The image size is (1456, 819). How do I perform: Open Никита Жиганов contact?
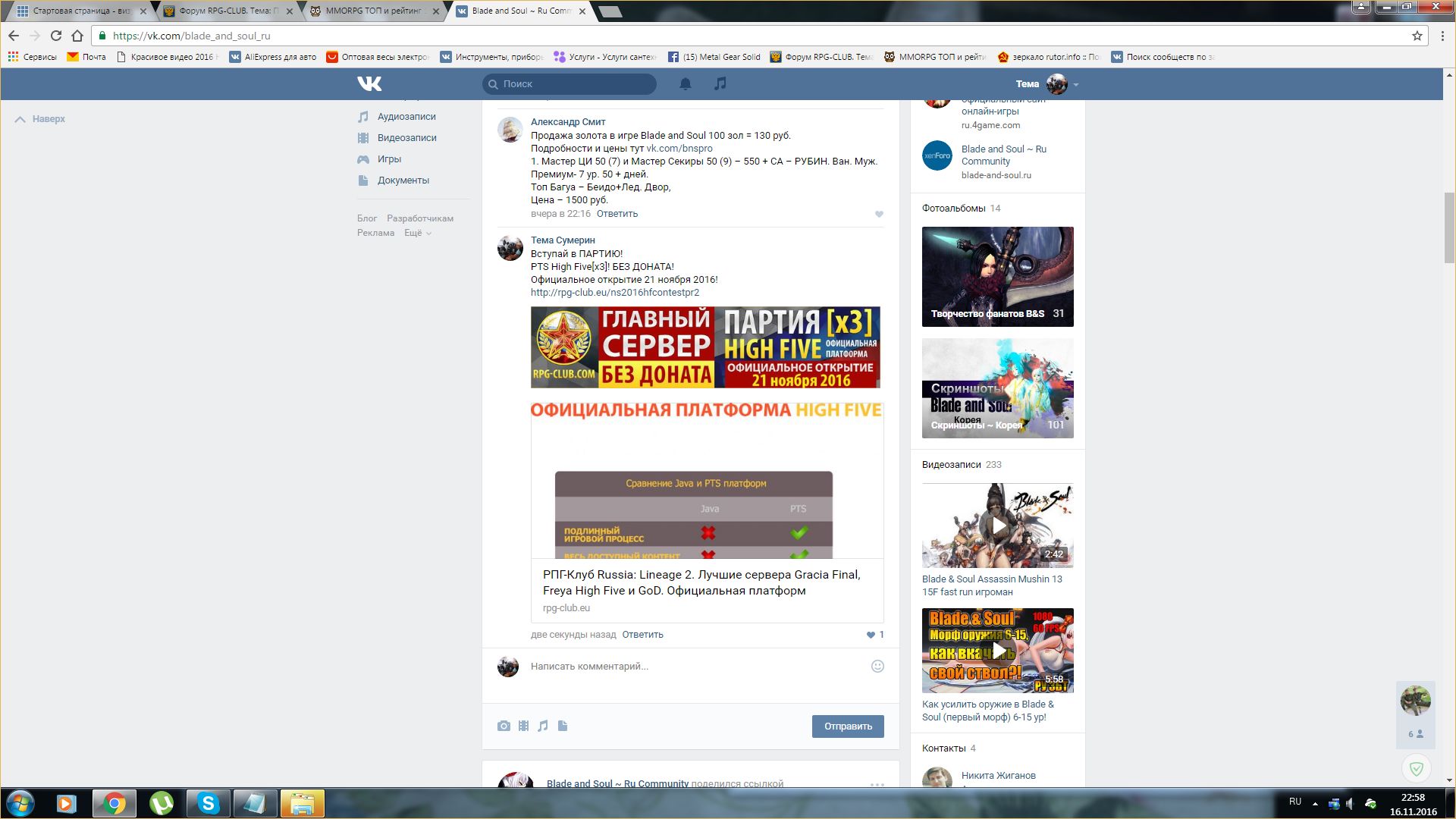click(999, 776)
